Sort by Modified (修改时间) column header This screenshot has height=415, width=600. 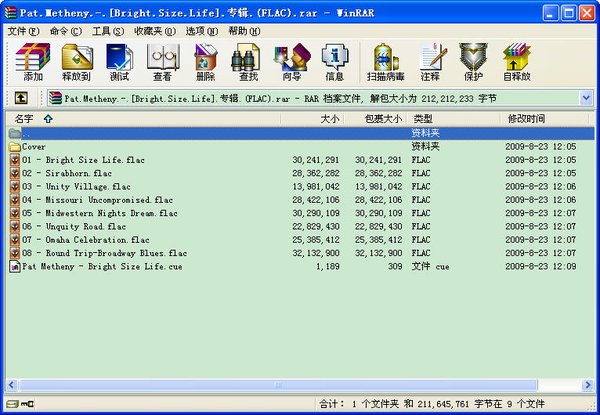point(545,119)
